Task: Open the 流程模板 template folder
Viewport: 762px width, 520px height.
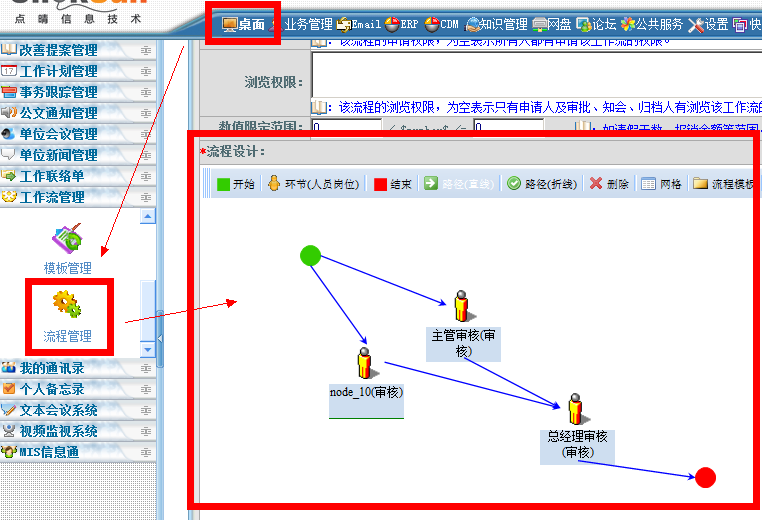Action: coord(724,184)
